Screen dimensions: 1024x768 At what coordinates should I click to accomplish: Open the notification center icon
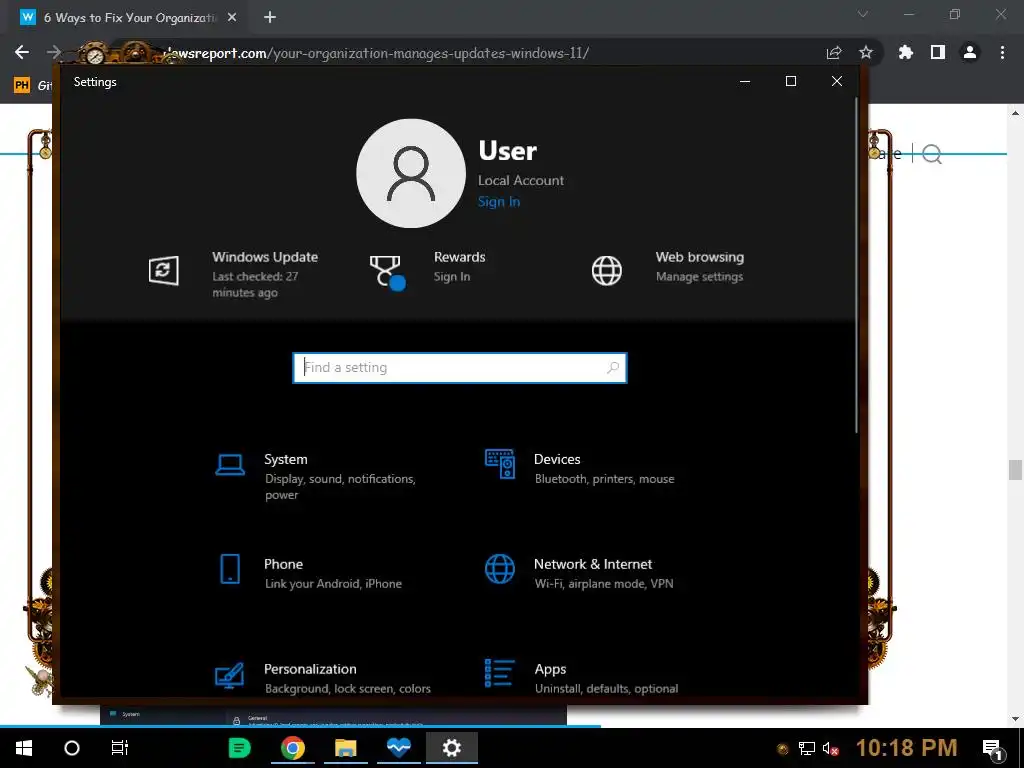992,748
